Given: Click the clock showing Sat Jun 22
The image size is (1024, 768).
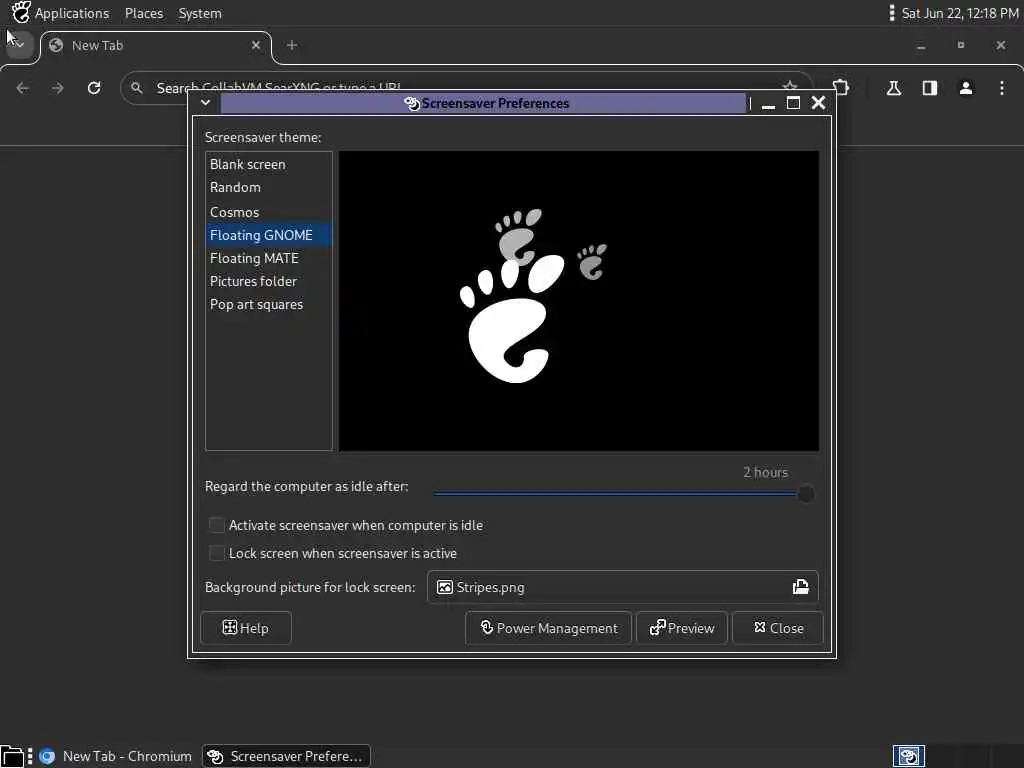Looking at the screenshot, I should (x=959, y=13).
